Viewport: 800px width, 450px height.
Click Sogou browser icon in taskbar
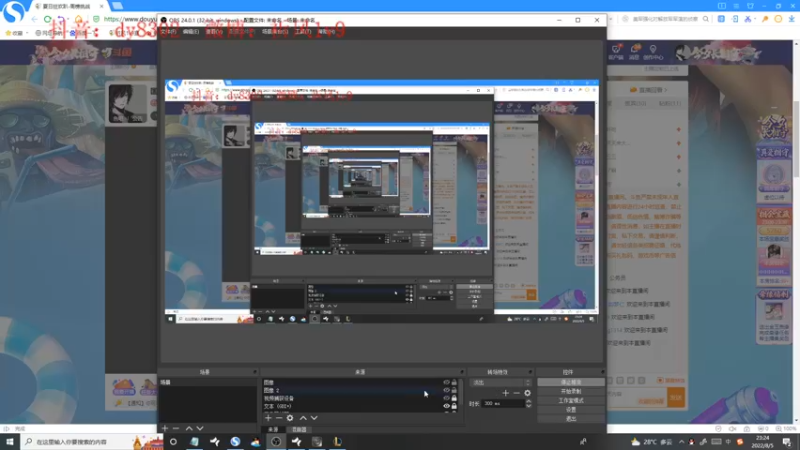(235, 441)
